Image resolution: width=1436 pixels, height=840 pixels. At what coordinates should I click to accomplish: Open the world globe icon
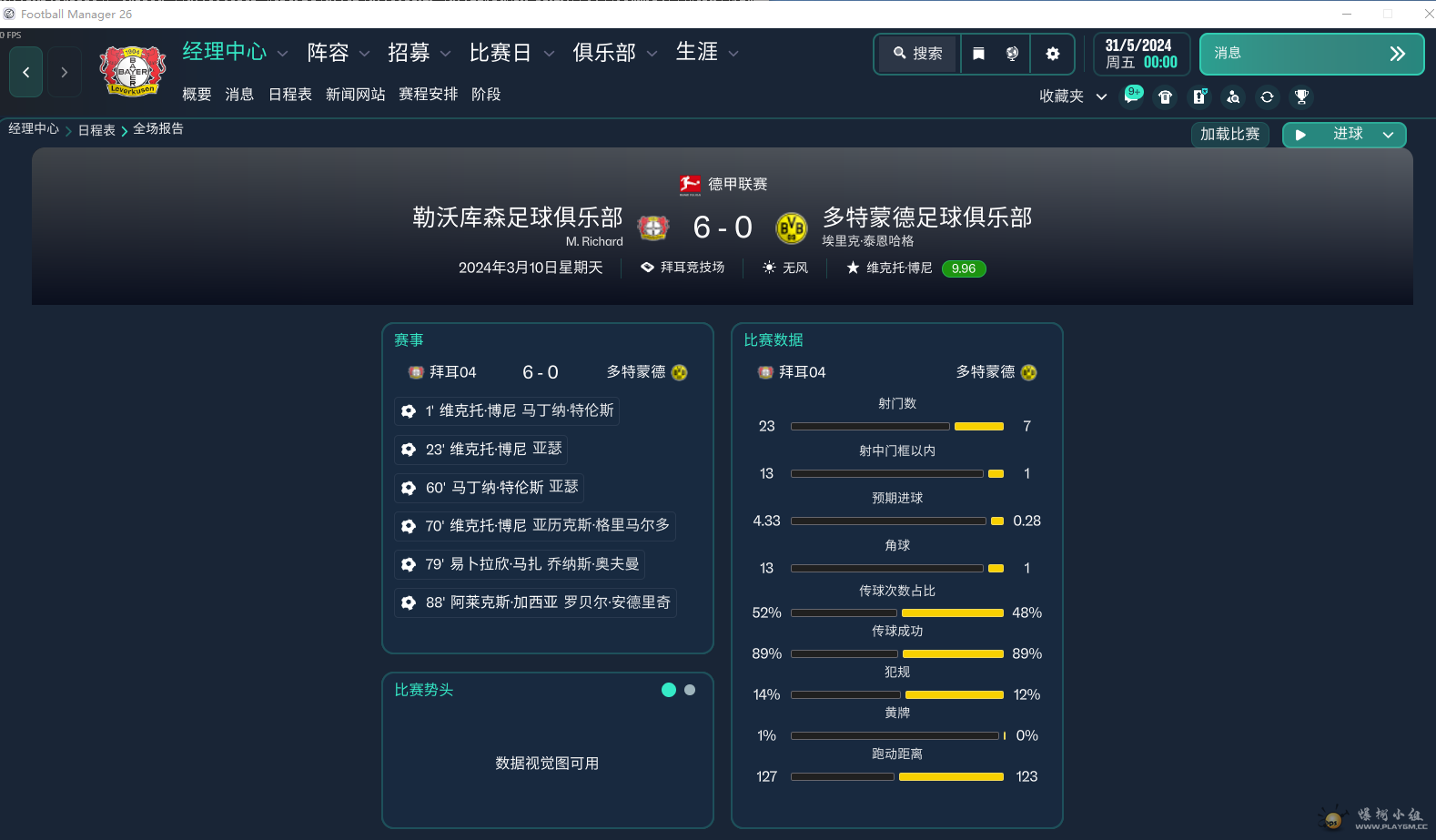(1012, 54)
